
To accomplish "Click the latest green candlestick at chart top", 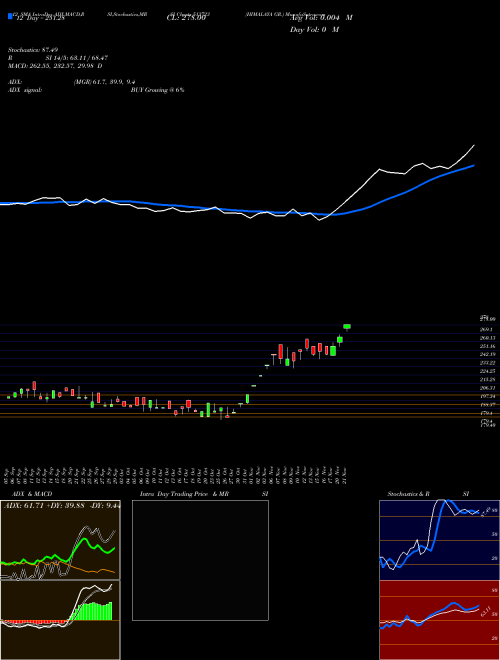I will (x=347, y=327).
